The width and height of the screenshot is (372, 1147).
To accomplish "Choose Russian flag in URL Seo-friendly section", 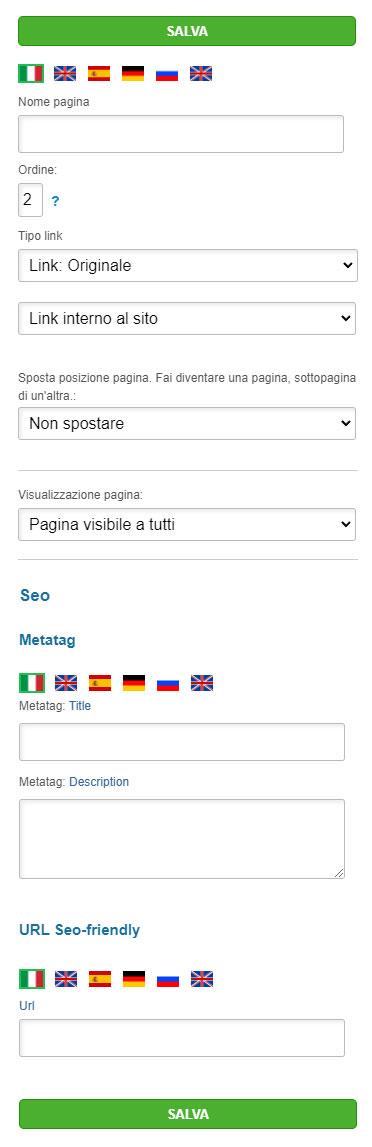I will click(x=168, y=979).
